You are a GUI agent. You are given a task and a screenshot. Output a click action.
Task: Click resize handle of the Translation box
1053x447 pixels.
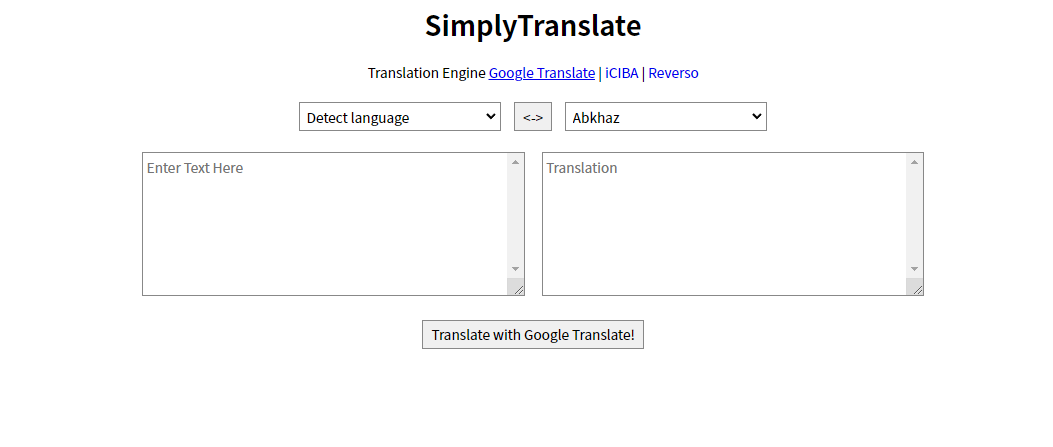(x=915, y=288)
